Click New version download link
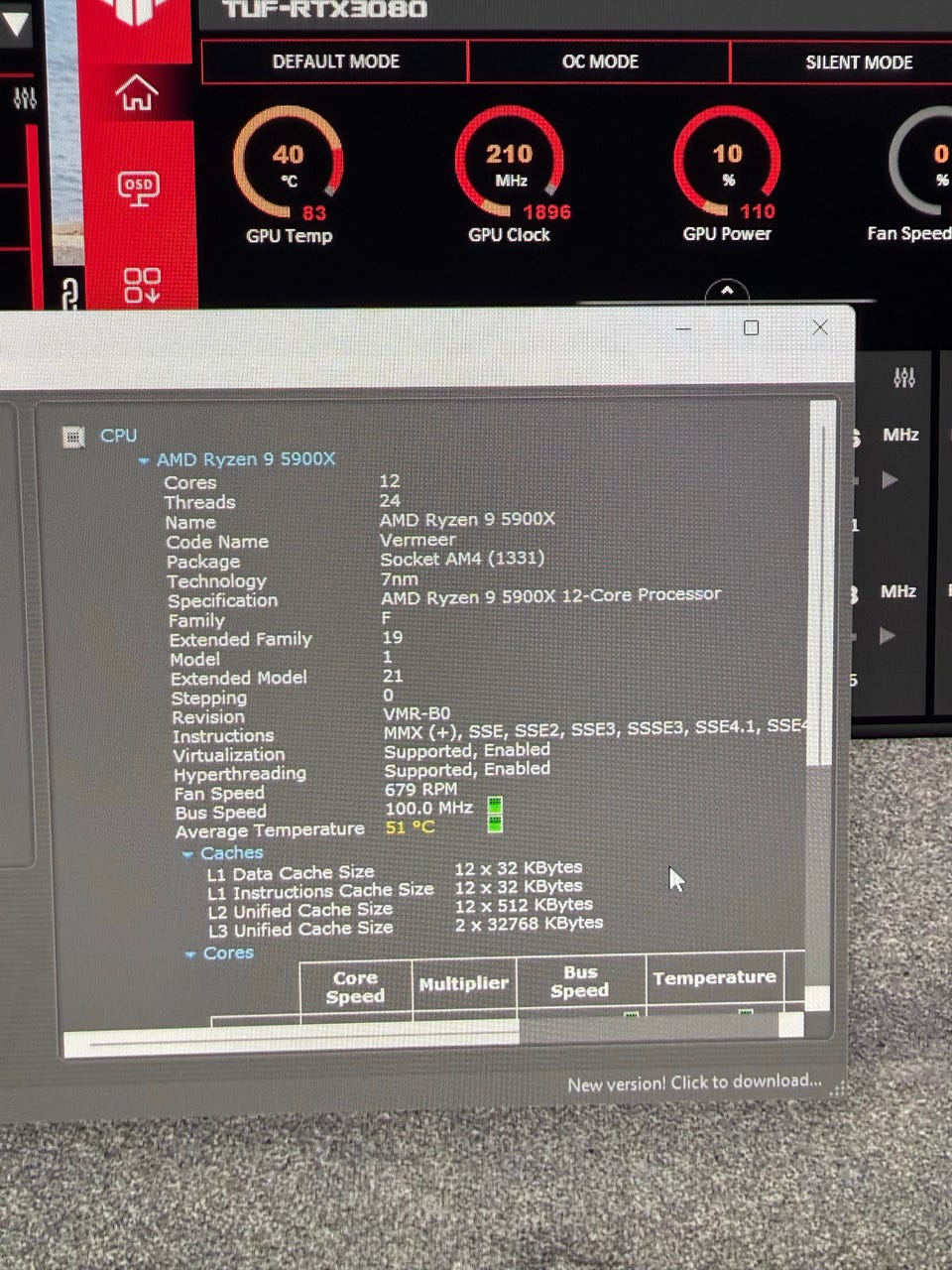This screenshot has height=1270, width=952. pos(694,1082)
